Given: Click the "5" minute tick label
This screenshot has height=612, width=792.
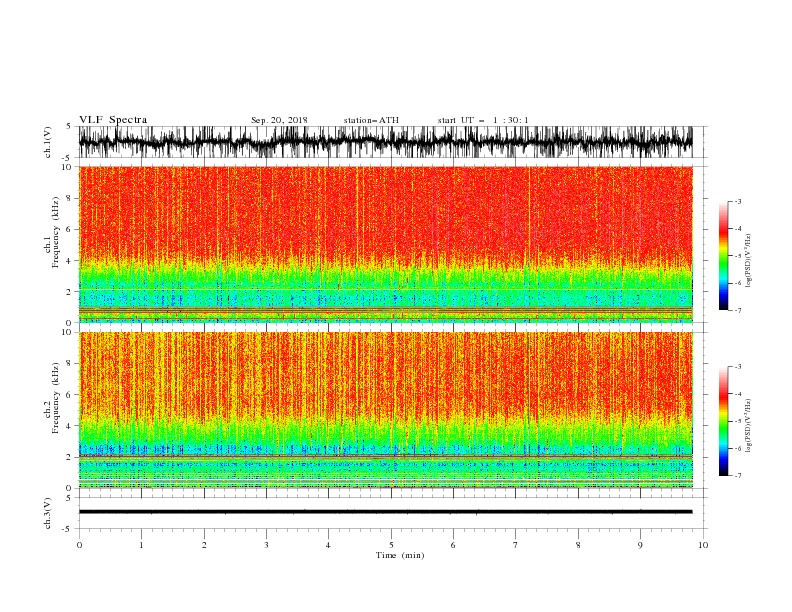Looking at the screenshot, I should (x=391, y=545).
